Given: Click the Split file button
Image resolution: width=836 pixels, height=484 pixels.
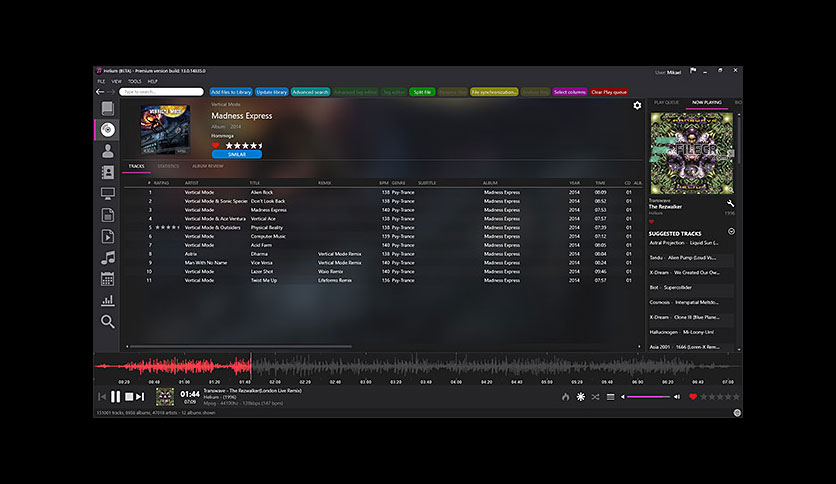Looking at the screenshot, I should [422, 92].
